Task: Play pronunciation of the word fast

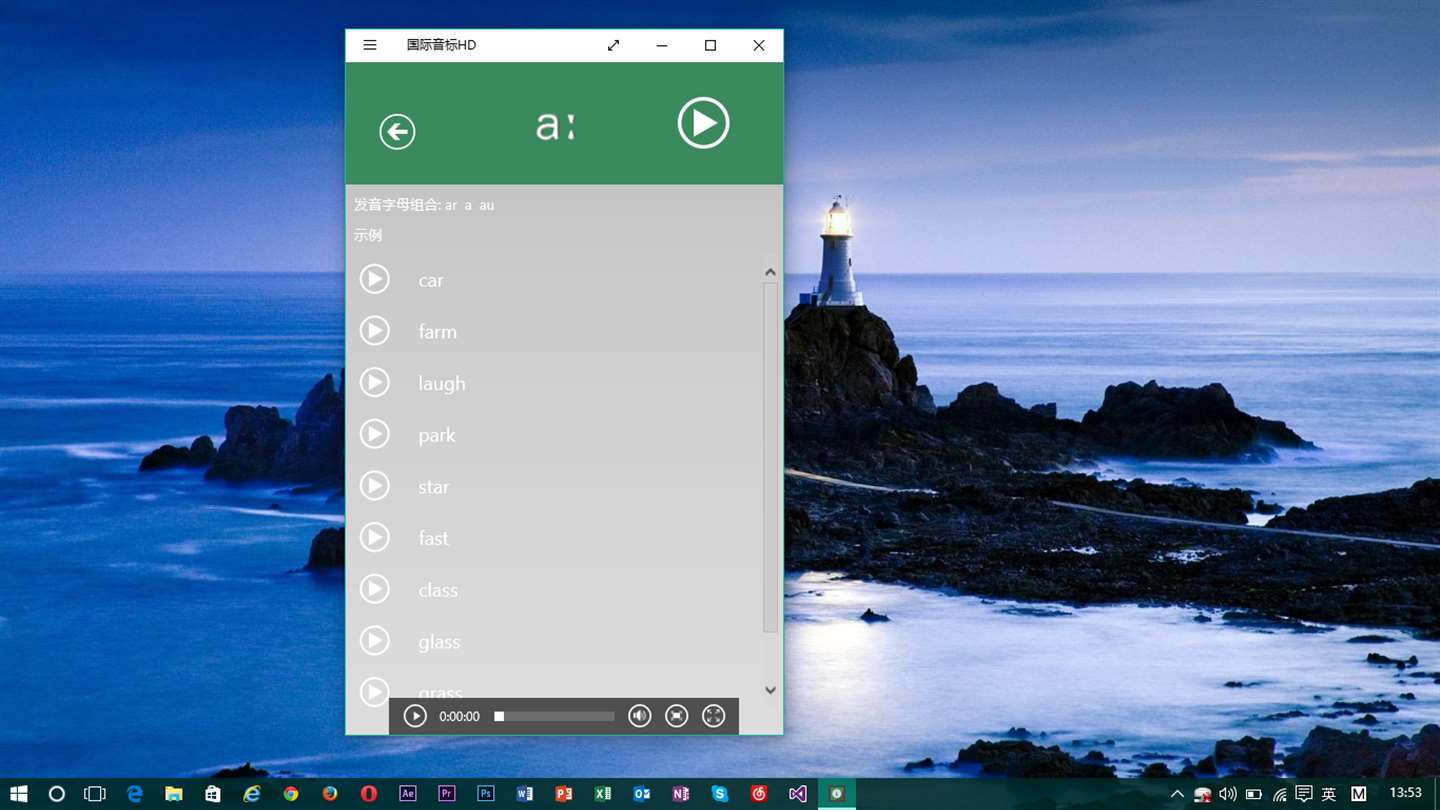Action: (x=375, y=537)
